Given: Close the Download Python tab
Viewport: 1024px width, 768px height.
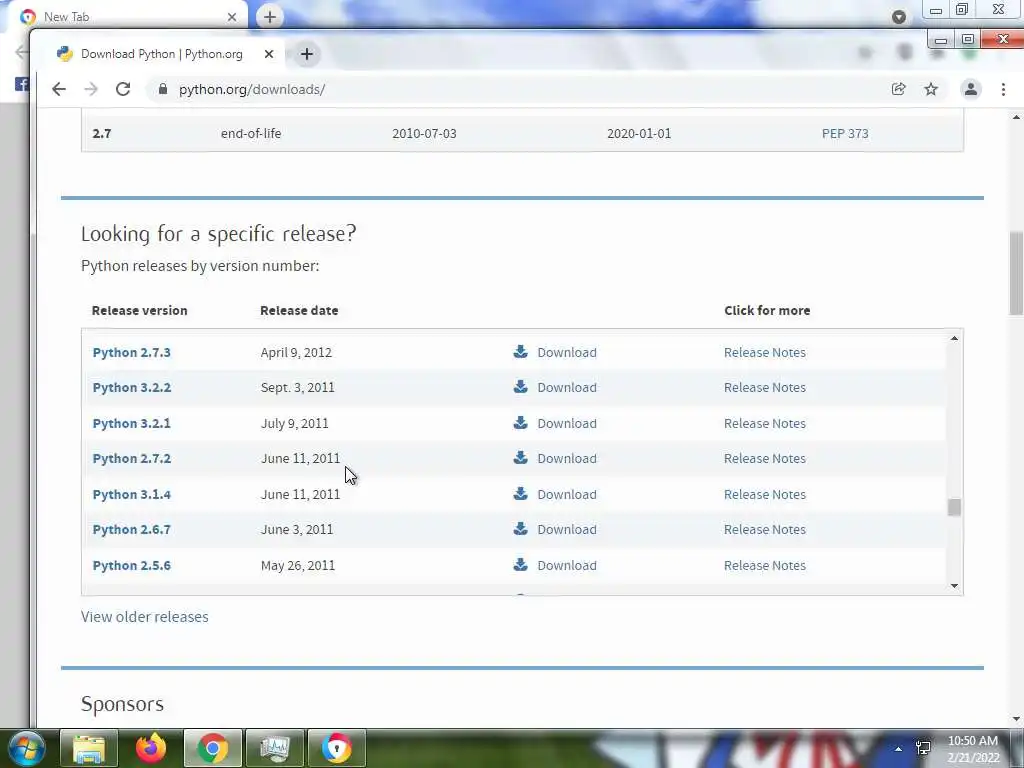Looking at the screenshot, I should pyautogui.click(x=268, y=54).
